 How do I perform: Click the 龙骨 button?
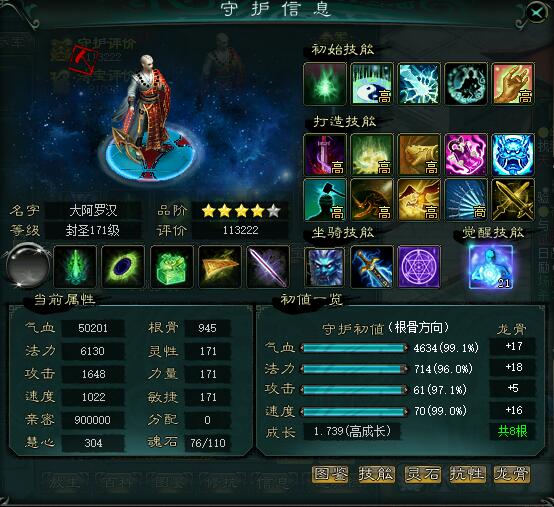[512, 474]
